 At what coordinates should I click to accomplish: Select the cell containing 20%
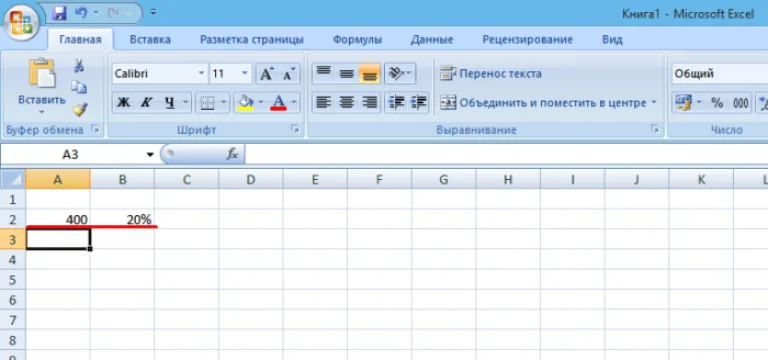[122, 219]
